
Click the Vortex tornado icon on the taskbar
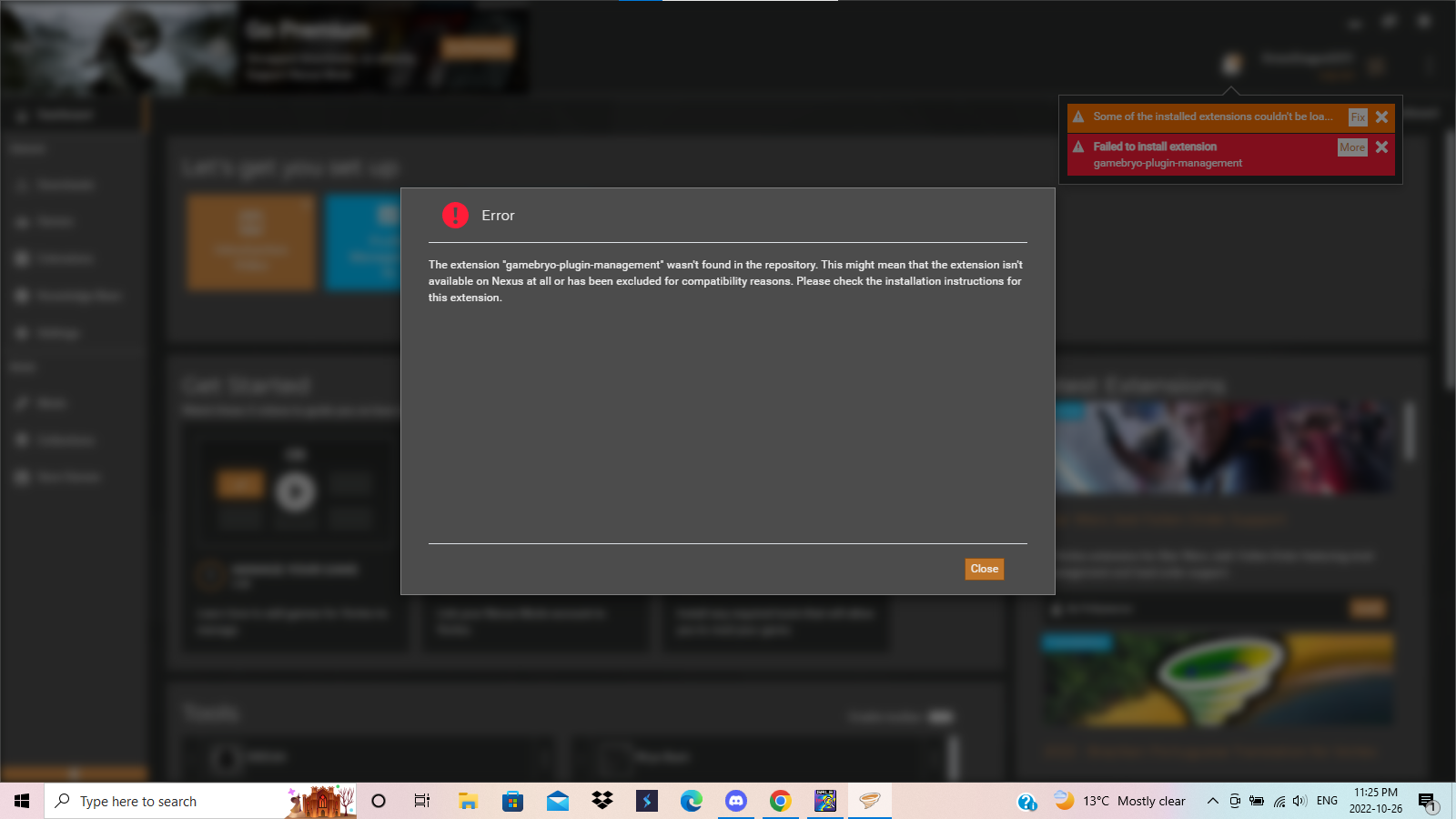point(870,801)
